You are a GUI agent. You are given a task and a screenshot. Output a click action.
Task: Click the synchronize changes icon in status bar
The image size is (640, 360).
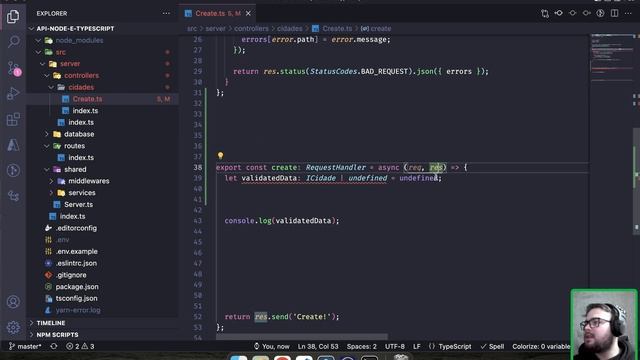53,347
